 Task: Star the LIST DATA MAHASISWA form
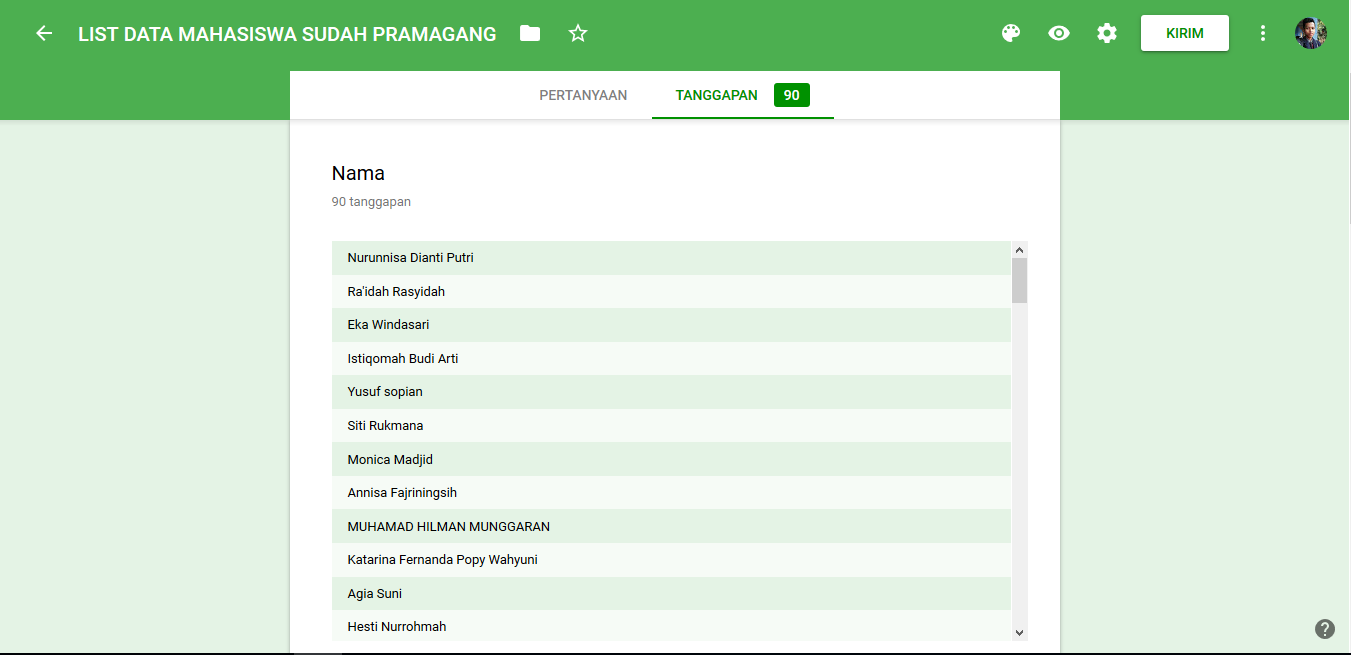577,33
